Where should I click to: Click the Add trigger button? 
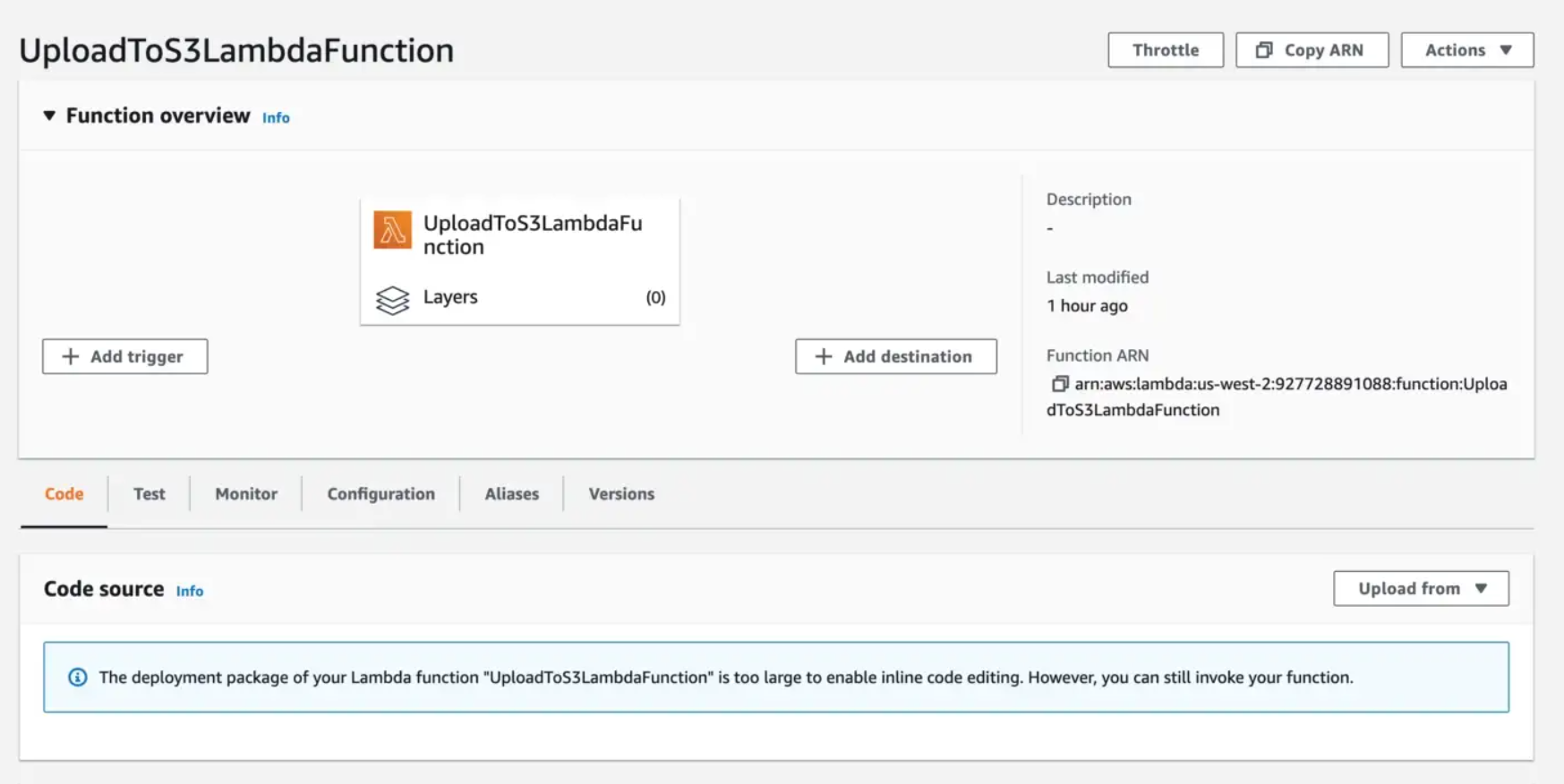[x=124, y=356]
